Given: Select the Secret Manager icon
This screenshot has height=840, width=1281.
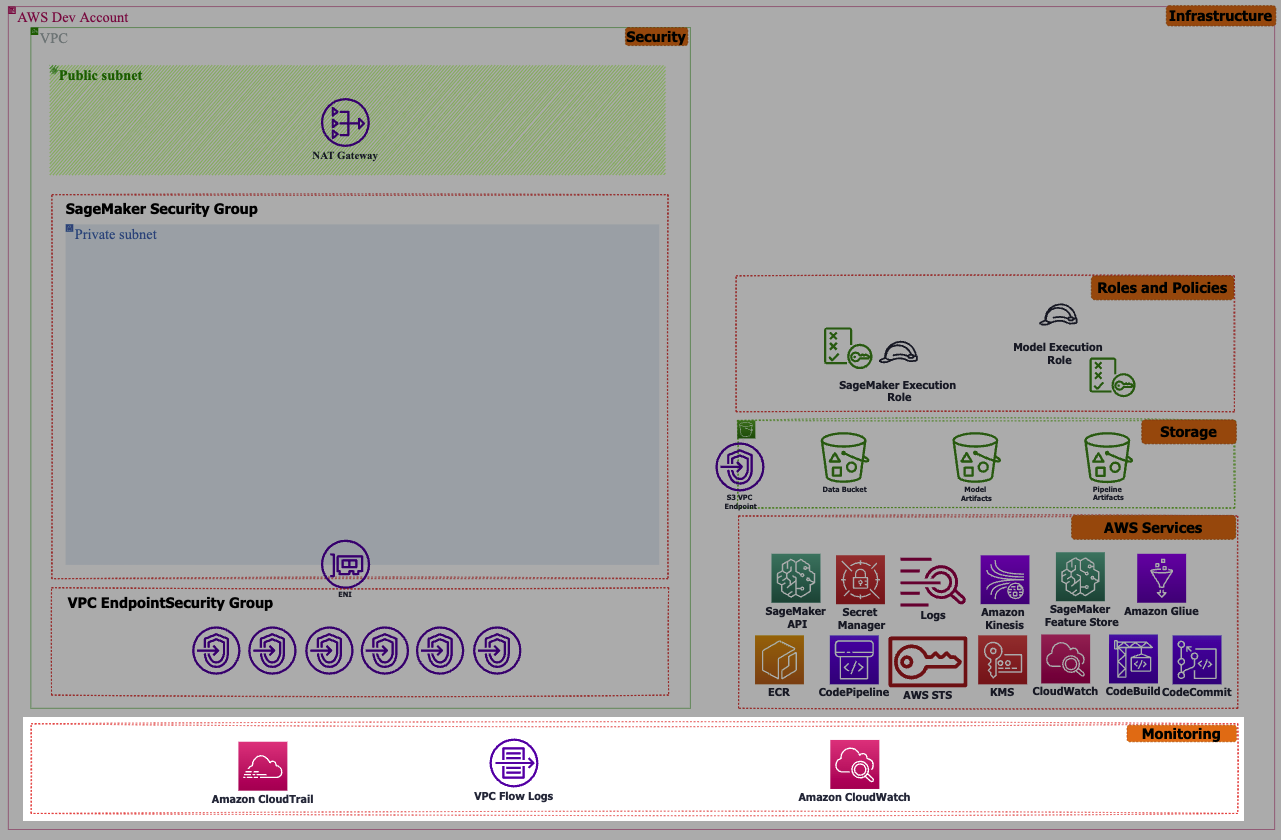Looking at the screenshot, I should (x=860, y=580).
